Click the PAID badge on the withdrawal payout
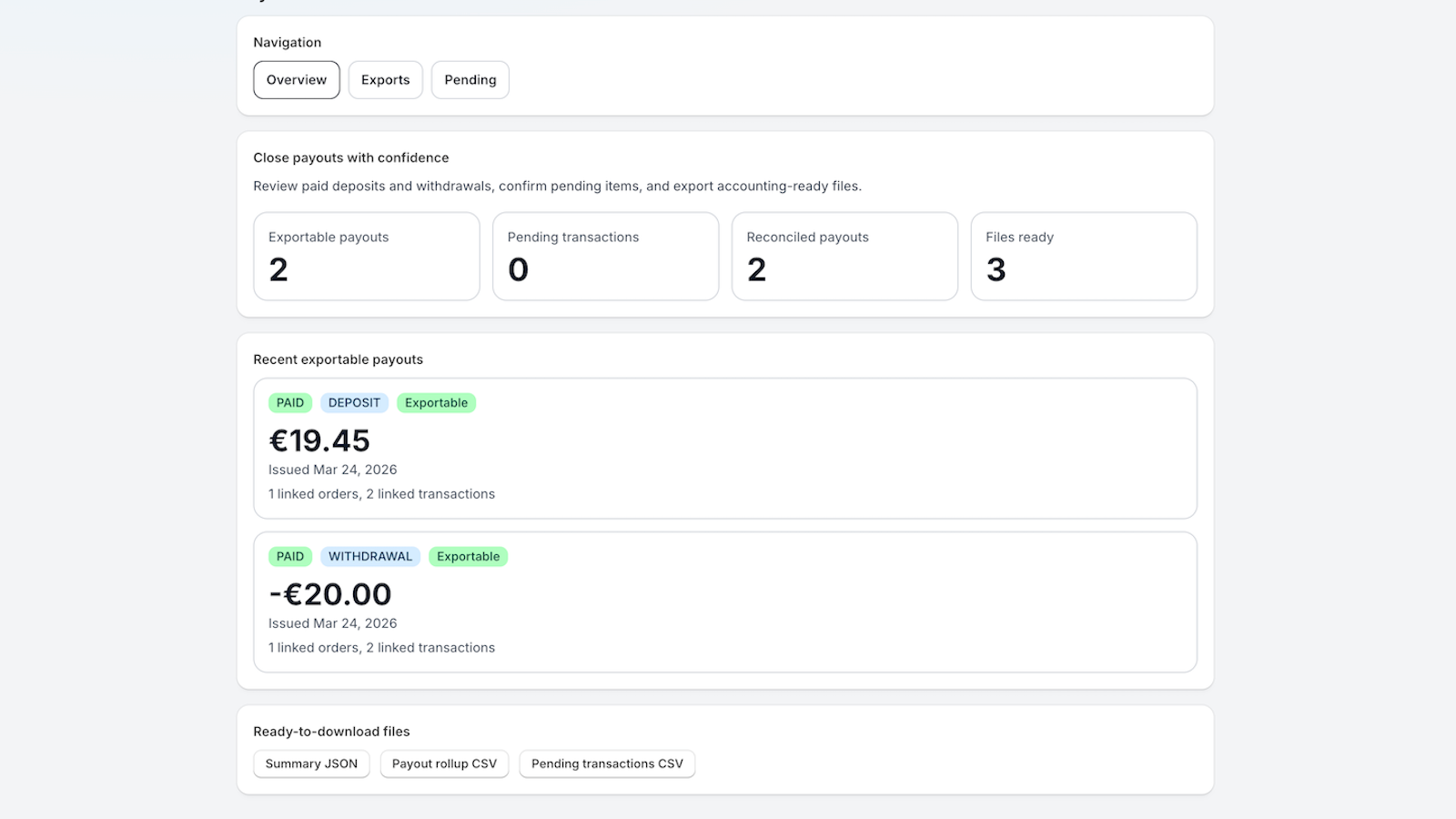The image size is (1456, 819). (x=290, y=557)
